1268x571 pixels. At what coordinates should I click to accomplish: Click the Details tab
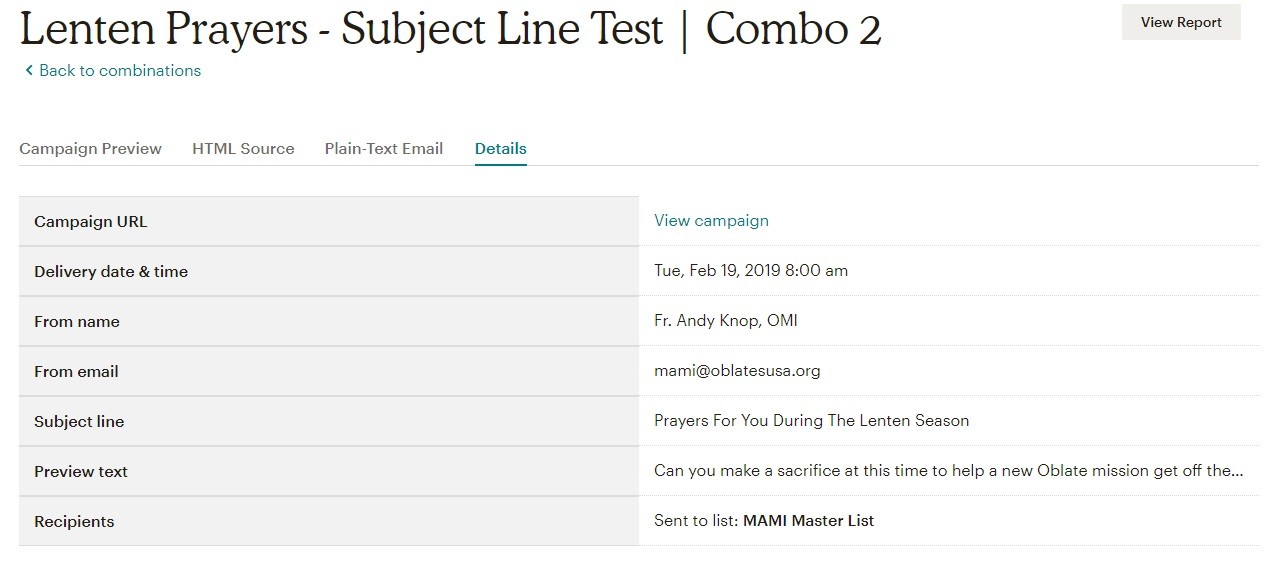(500, 149)
